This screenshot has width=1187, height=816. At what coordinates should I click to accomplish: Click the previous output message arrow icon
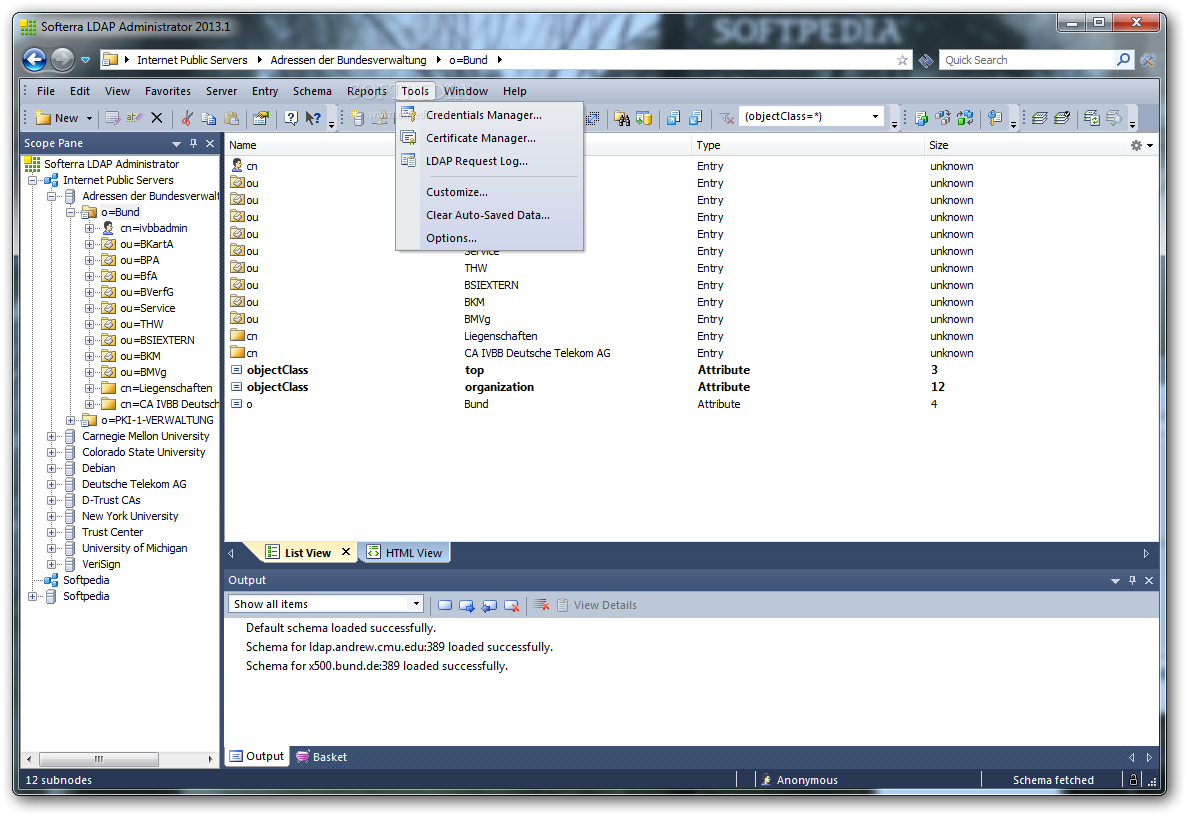pyautogui.click(x=489, y=605)
